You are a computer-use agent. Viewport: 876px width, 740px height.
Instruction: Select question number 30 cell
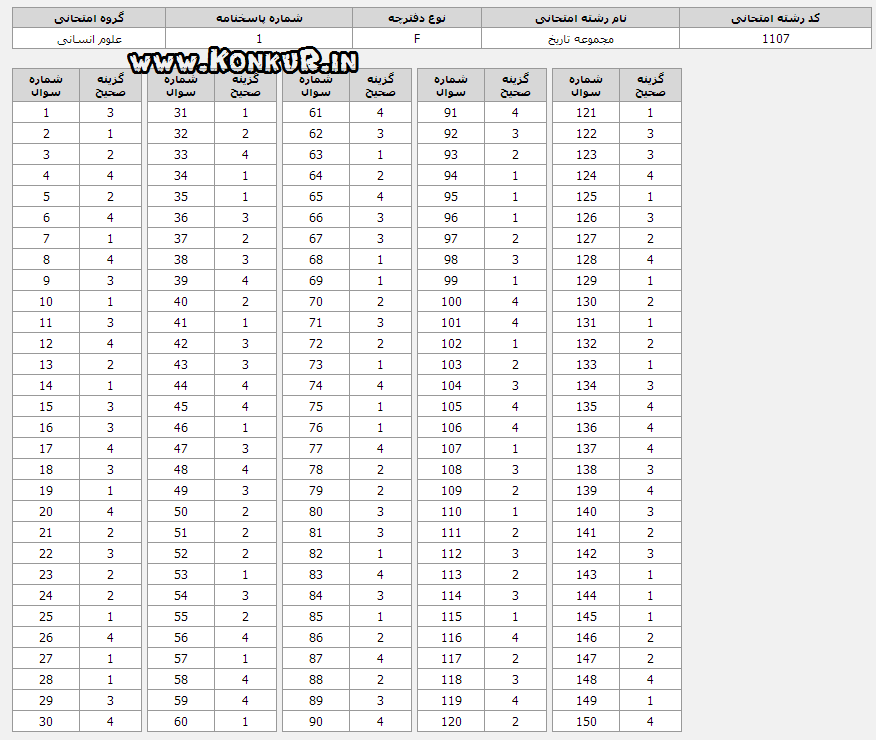point(46,721)
